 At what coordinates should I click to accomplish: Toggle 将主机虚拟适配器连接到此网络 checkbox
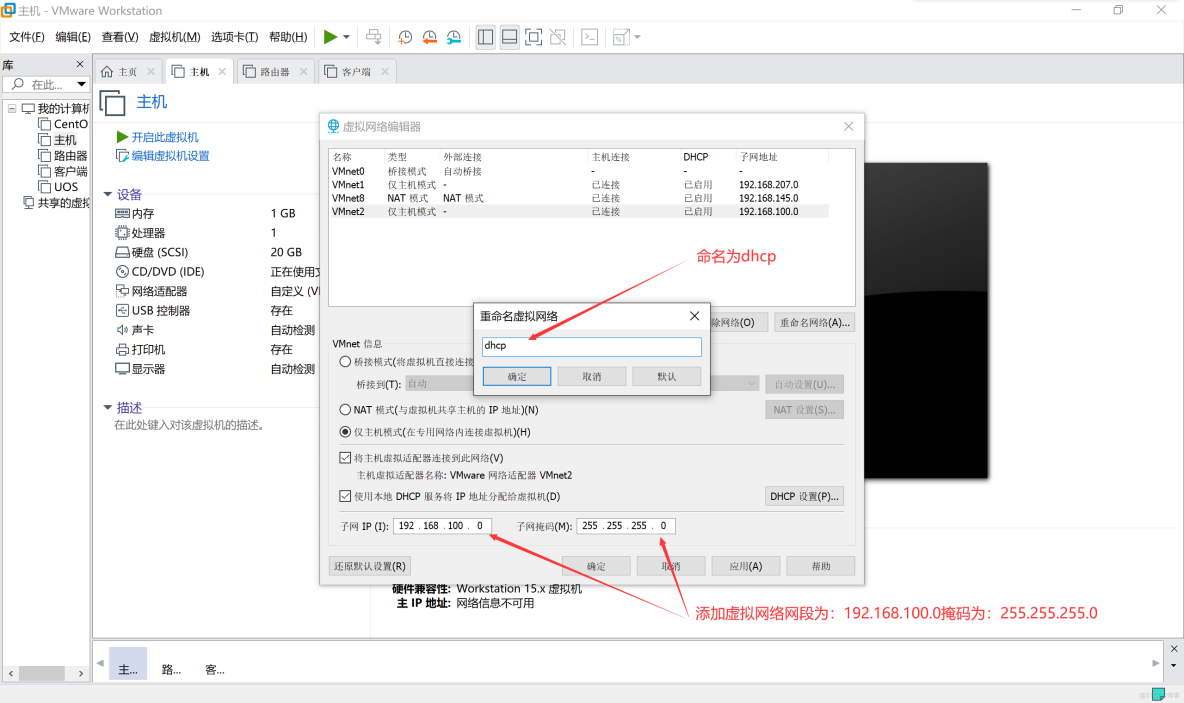tap(345, 458)
